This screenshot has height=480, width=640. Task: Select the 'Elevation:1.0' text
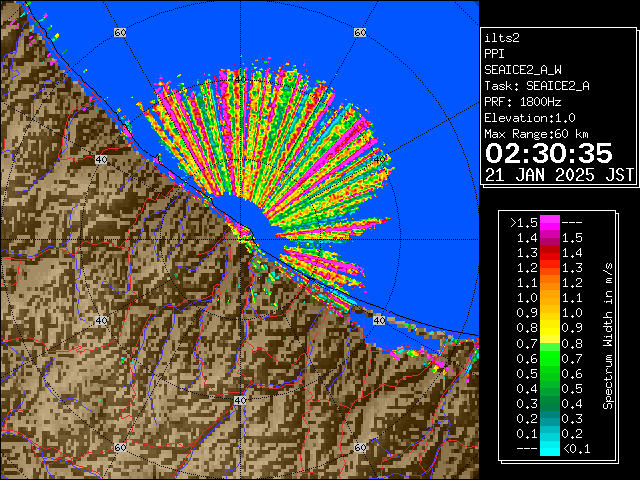(530, 118)
